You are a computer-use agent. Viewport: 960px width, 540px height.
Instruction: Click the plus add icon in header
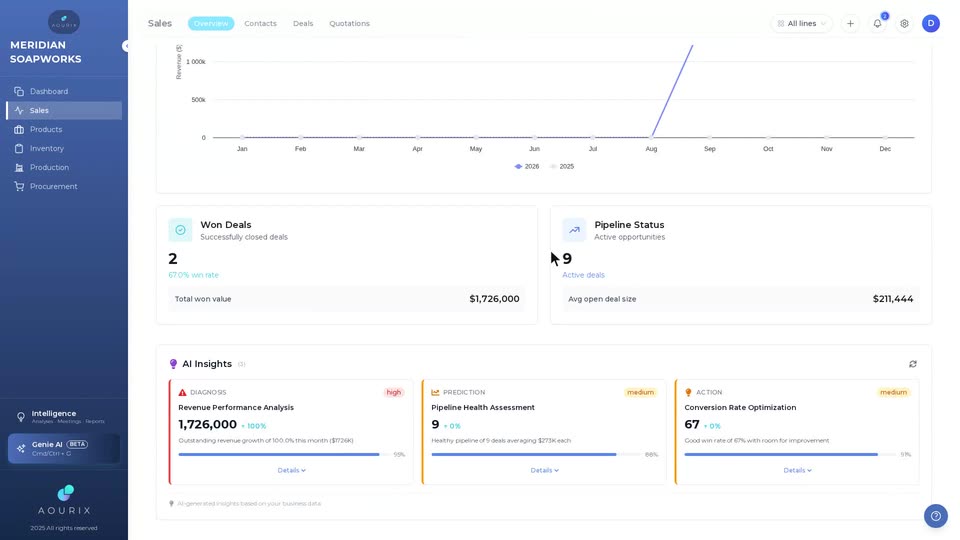pyautogui.click(x=850, y=23)
